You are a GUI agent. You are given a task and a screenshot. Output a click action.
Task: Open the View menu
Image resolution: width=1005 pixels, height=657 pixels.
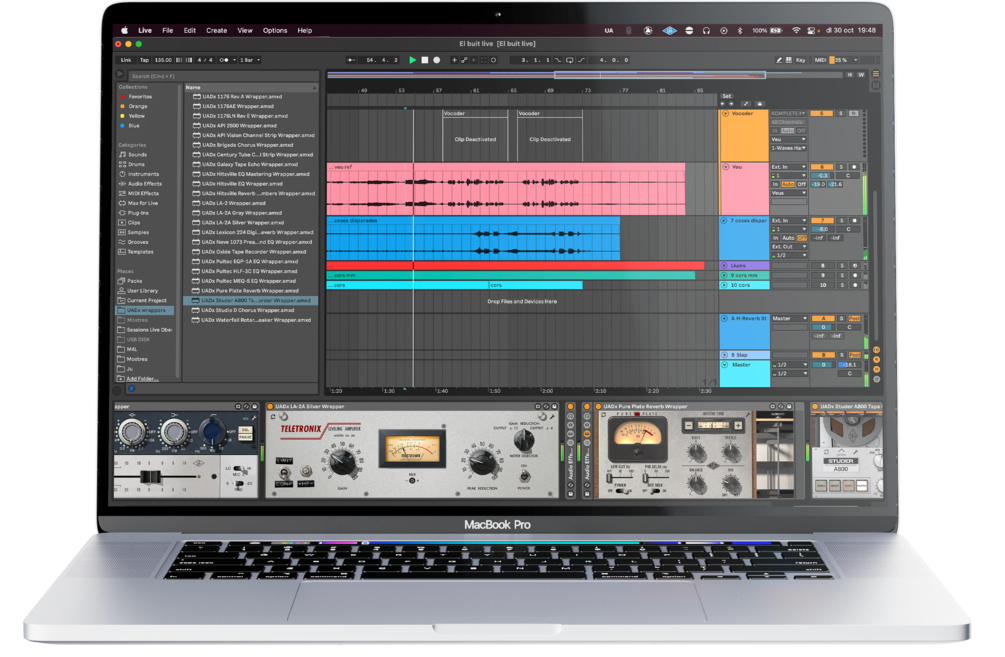pyautogui.click(x=245, y=30)
